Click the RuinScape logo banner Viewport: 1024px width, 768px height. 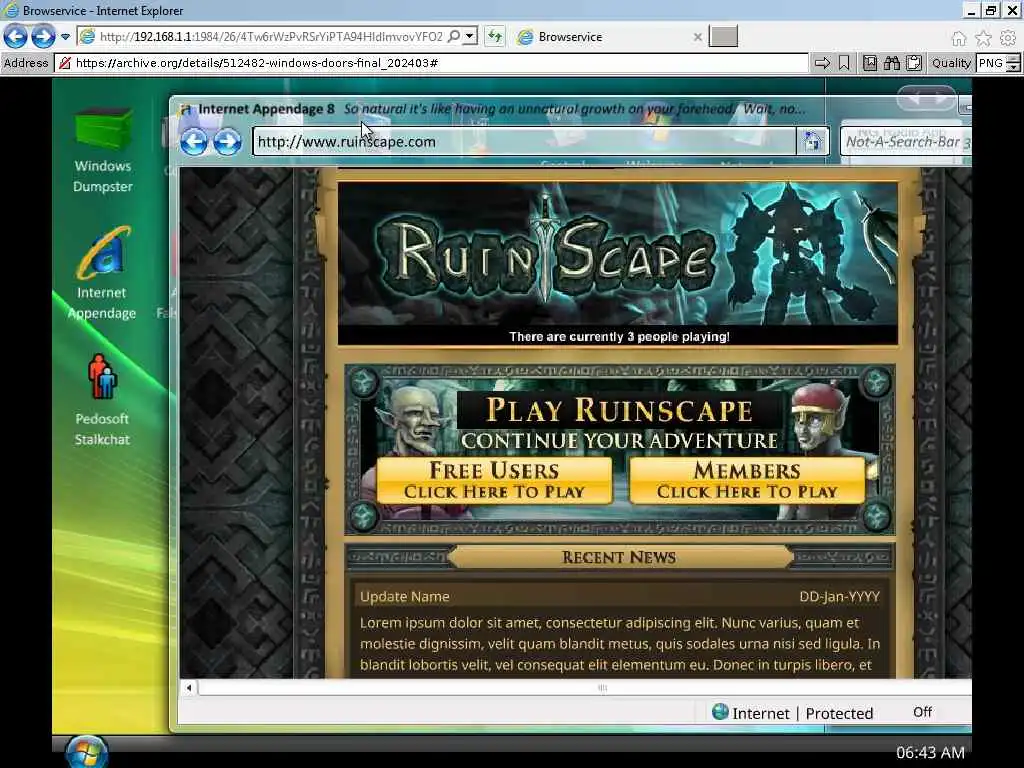coord(618,255)
